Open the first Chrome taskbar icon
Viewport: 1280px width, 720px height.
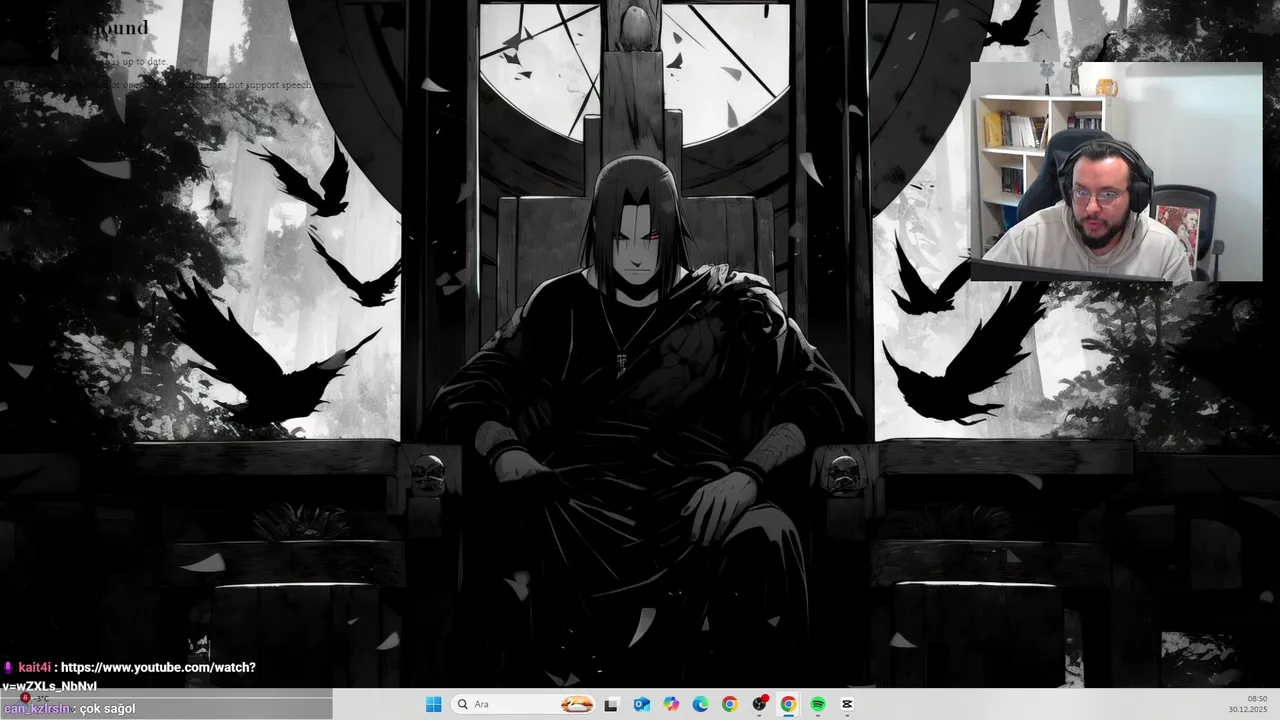point(730,704)
